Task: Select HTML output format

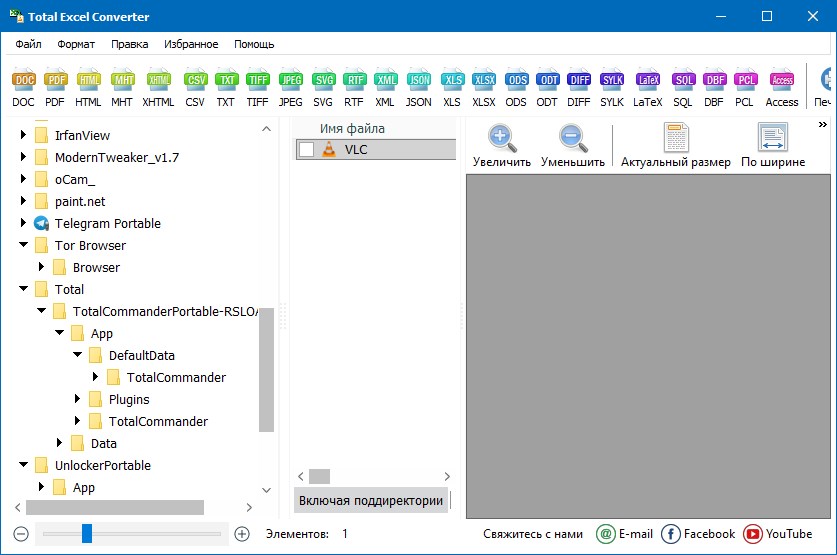Action: click(x=88, y=88)
